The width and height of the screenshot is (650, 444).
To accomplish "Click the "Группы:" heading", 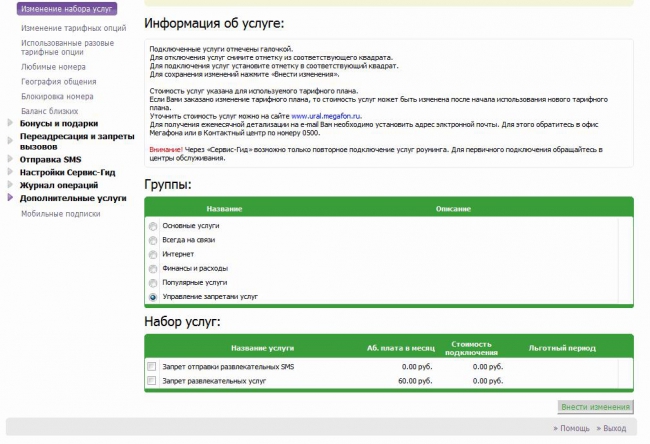I will [168, 184].
